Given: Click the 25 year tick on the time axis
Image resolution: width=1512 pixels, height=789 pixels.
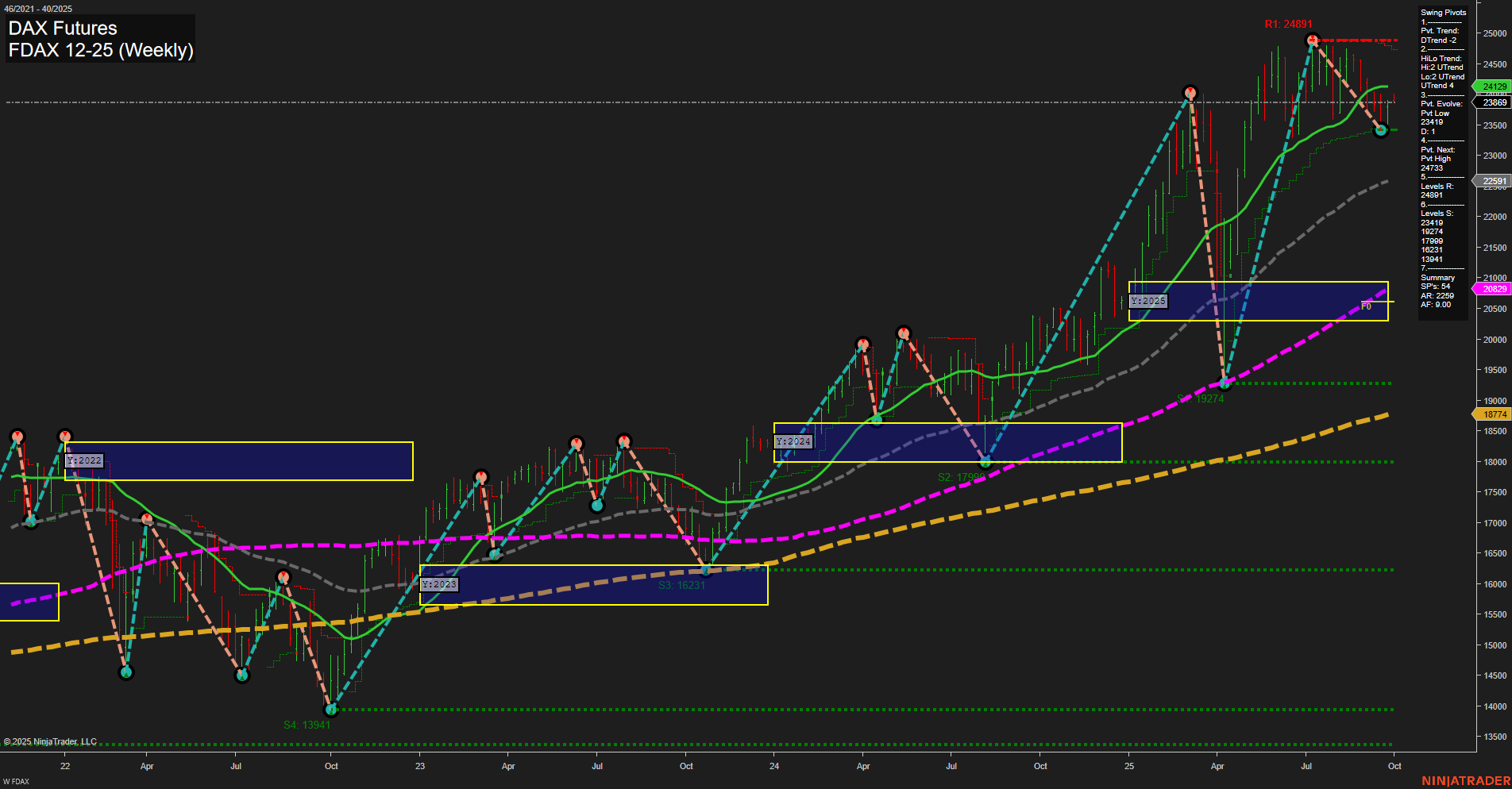Looking at the screenshot, I should pyautogui.click(x=1128, y=767).
